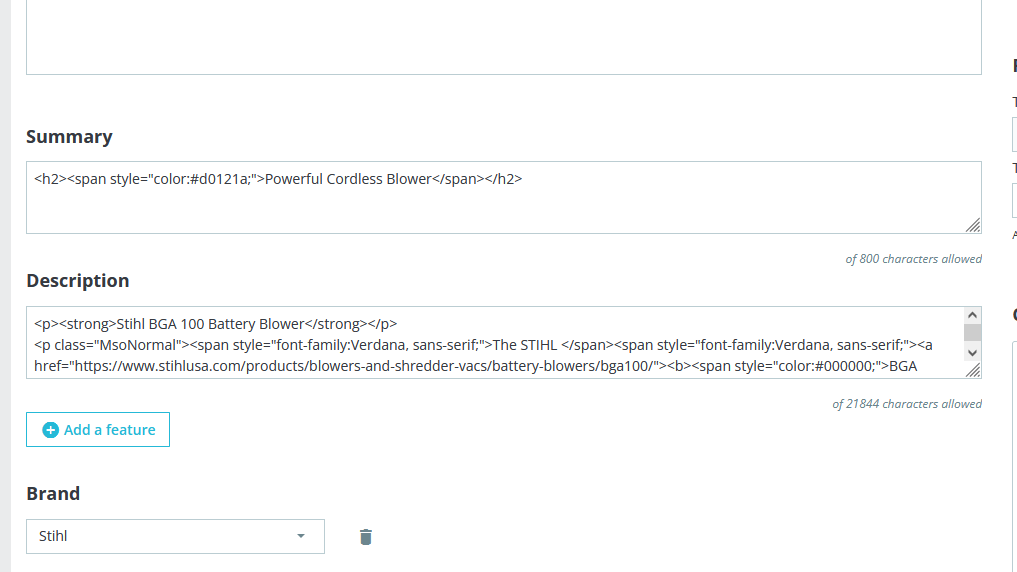Open the Stihl brand combo box
Screen dimensions: 1017x572
(175, 536)
